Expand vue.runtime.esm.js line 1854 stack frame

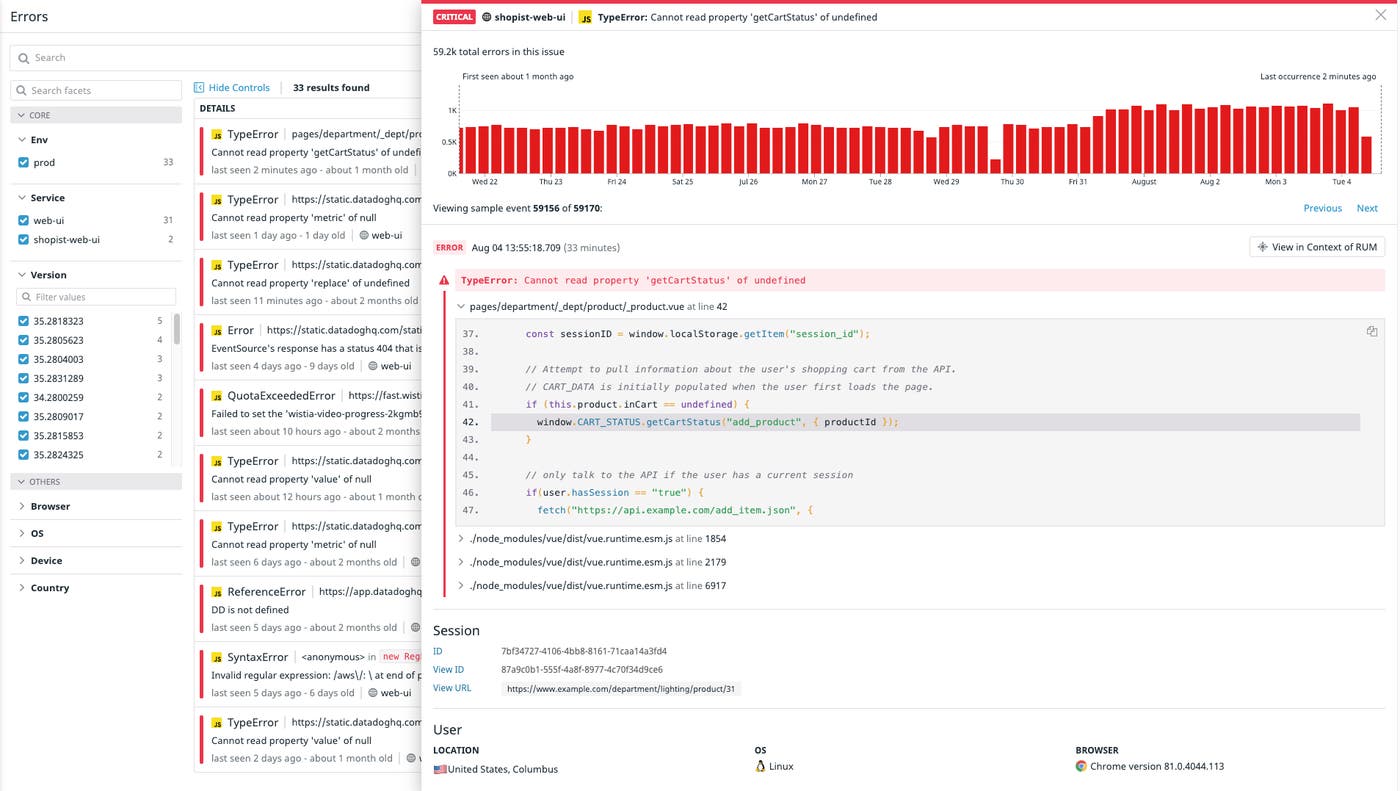click(x=461, y=539)
